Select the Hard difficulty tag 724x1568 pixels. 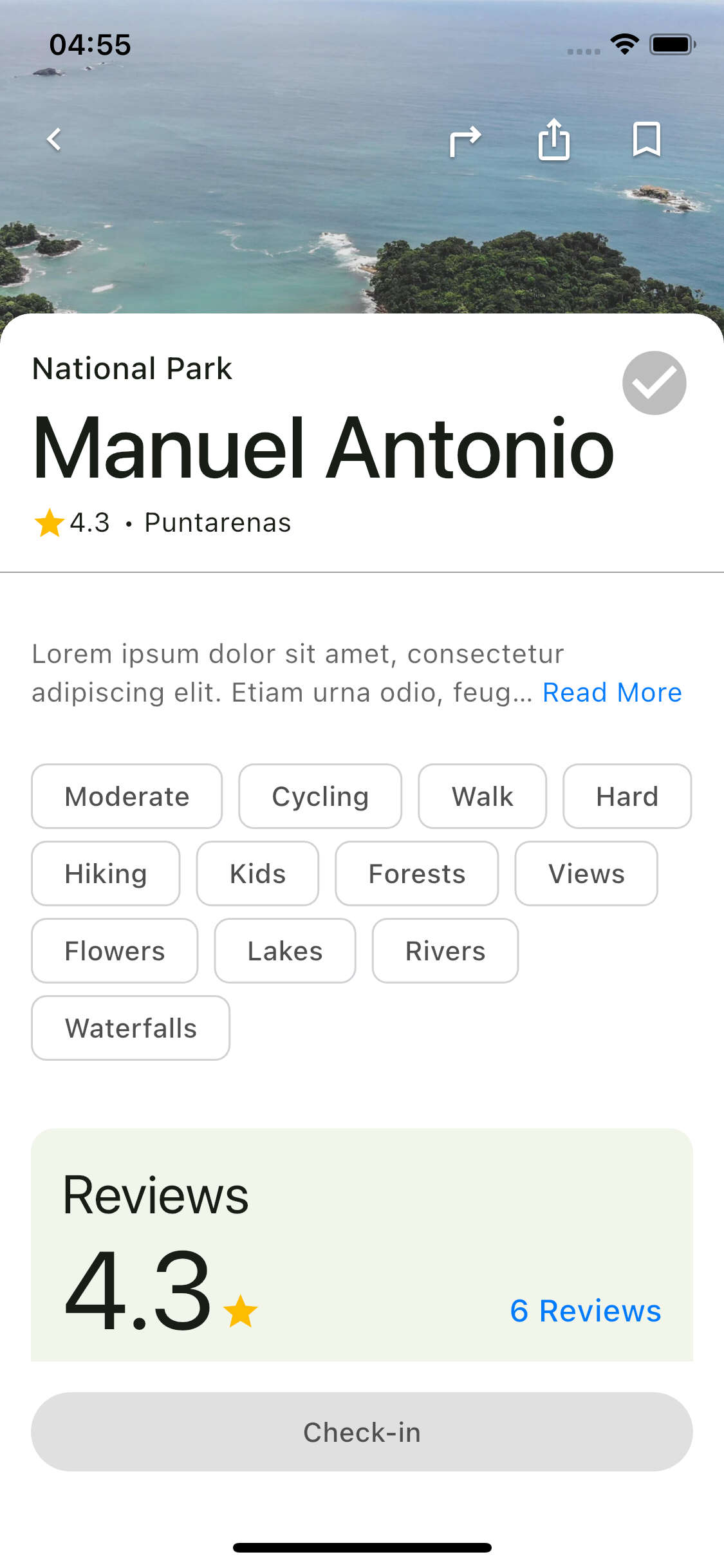pyautogui.click(x=627, y=796)
